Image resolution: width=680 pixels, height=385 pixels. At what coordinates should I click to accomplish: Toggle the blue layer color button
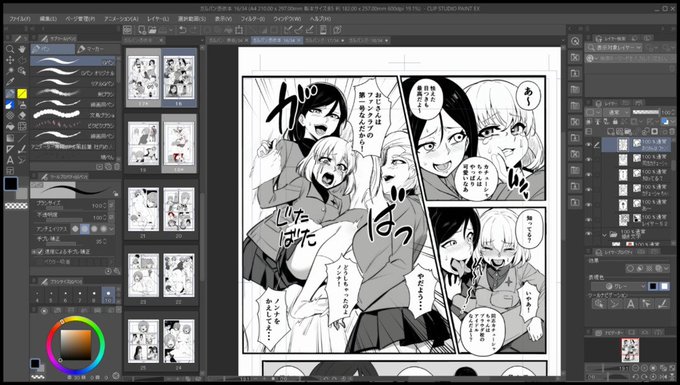tap(665, 122)
